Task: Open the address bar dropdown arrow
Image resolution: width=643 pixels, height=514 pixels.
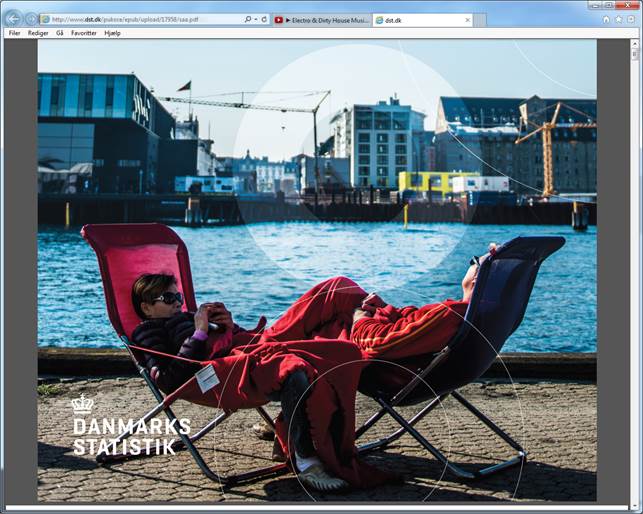Action: (256, 19)
